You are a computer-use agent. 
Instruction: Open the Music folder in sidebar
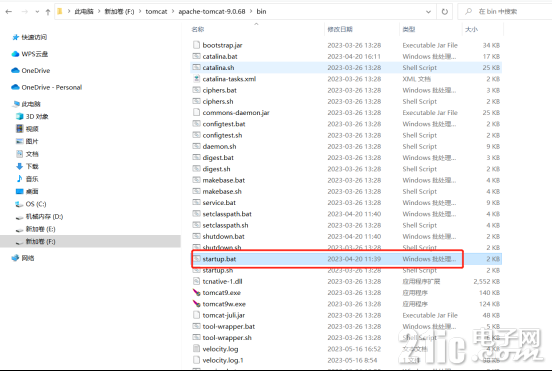pyautogui.click(x=27, y=179)
